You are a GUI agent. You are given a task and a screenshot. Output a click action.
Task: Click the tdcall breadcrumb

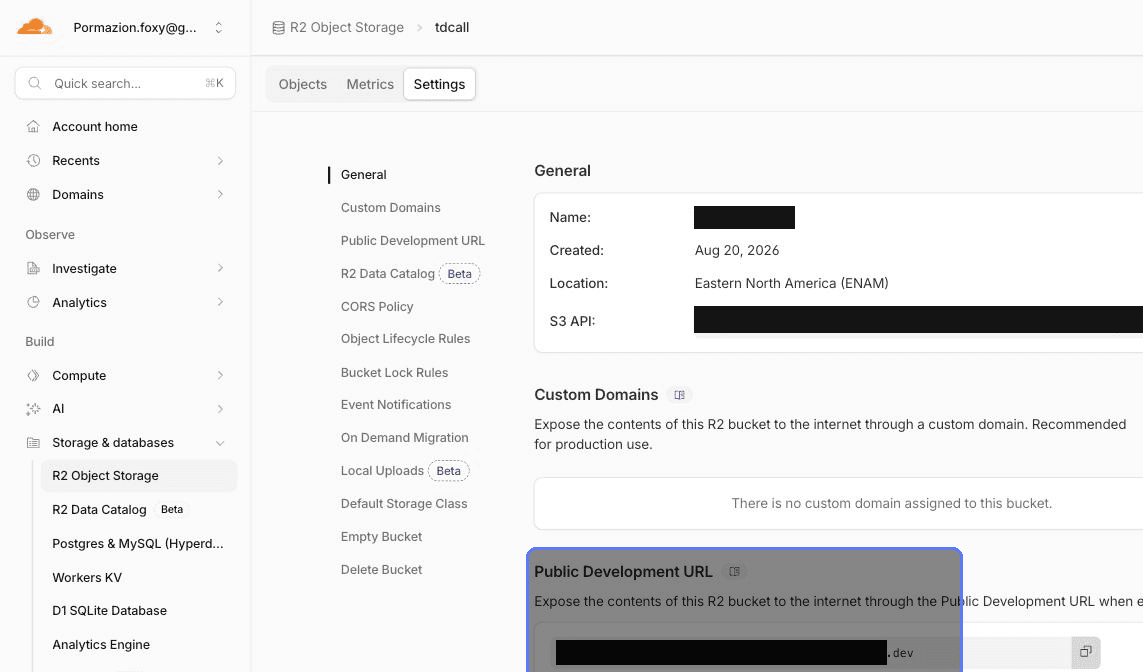pyautogui.click(x=452, y=27)
